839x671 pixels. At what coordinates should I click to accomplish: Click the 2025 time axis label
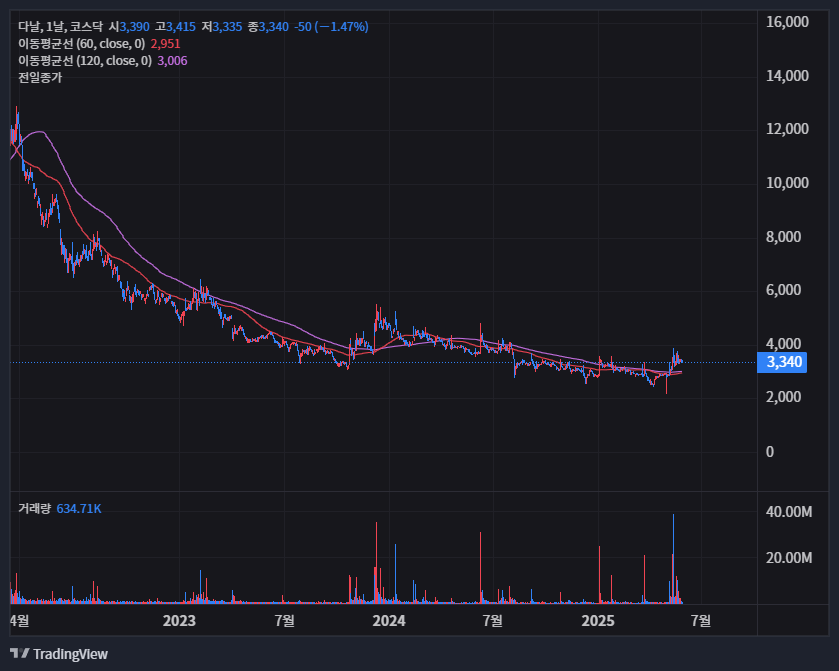click(598, 621)
